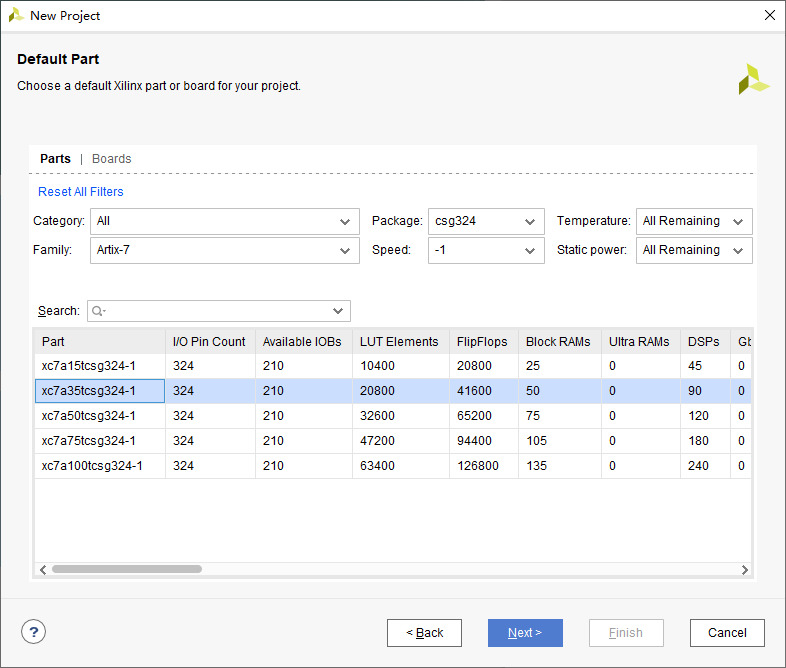
Task: Sort by FlipFlops column header
Action: [484, 342]
